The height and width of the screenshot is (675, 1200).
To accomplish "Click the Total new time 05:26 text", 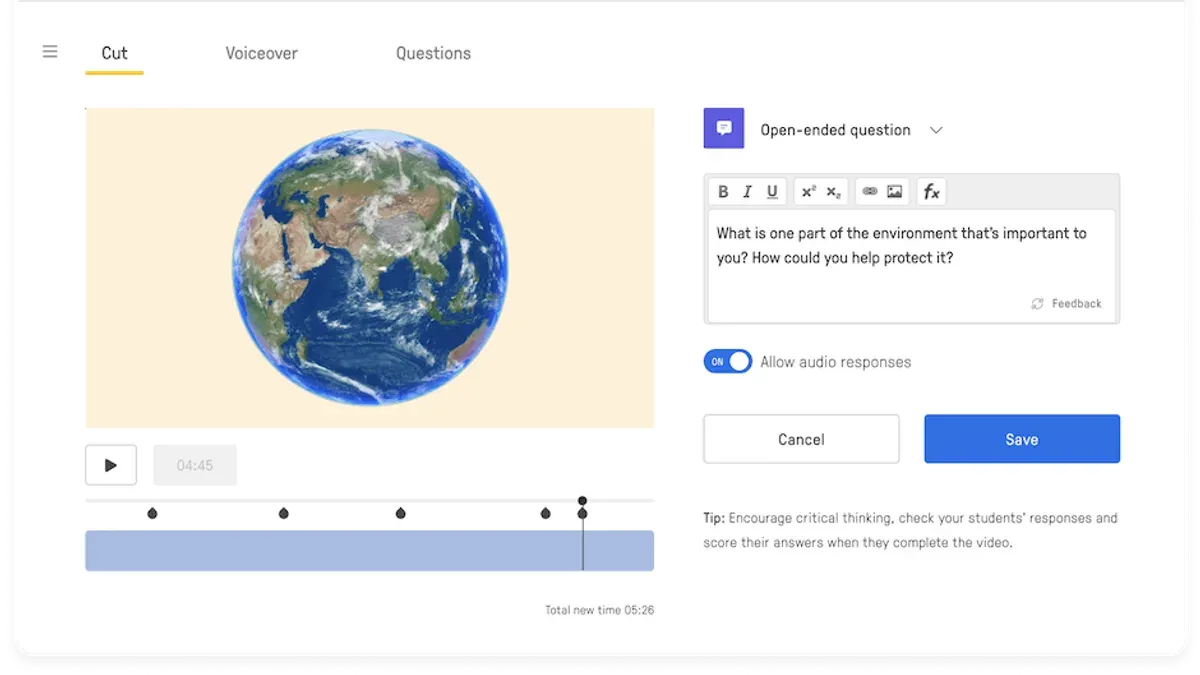I will [x=599, y=610].
